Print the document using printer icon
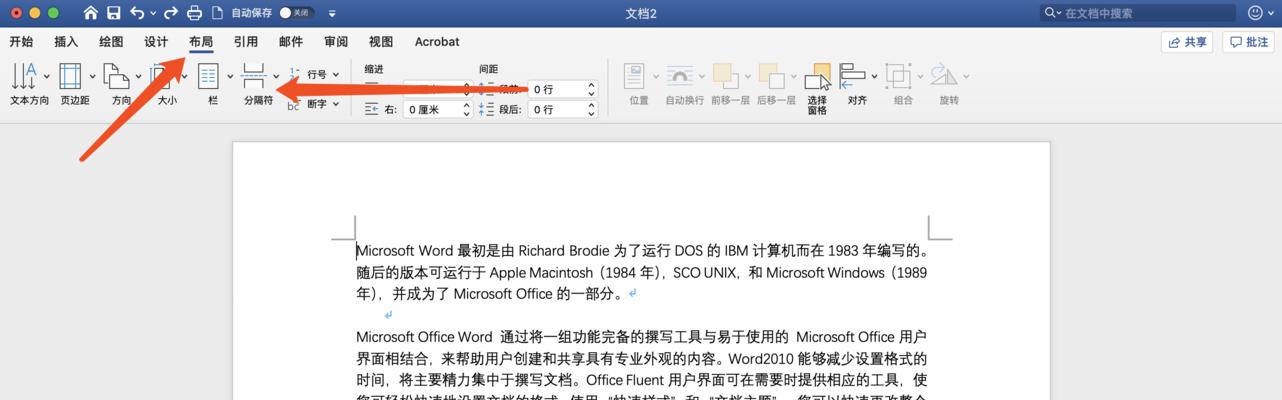 point(194,13)
